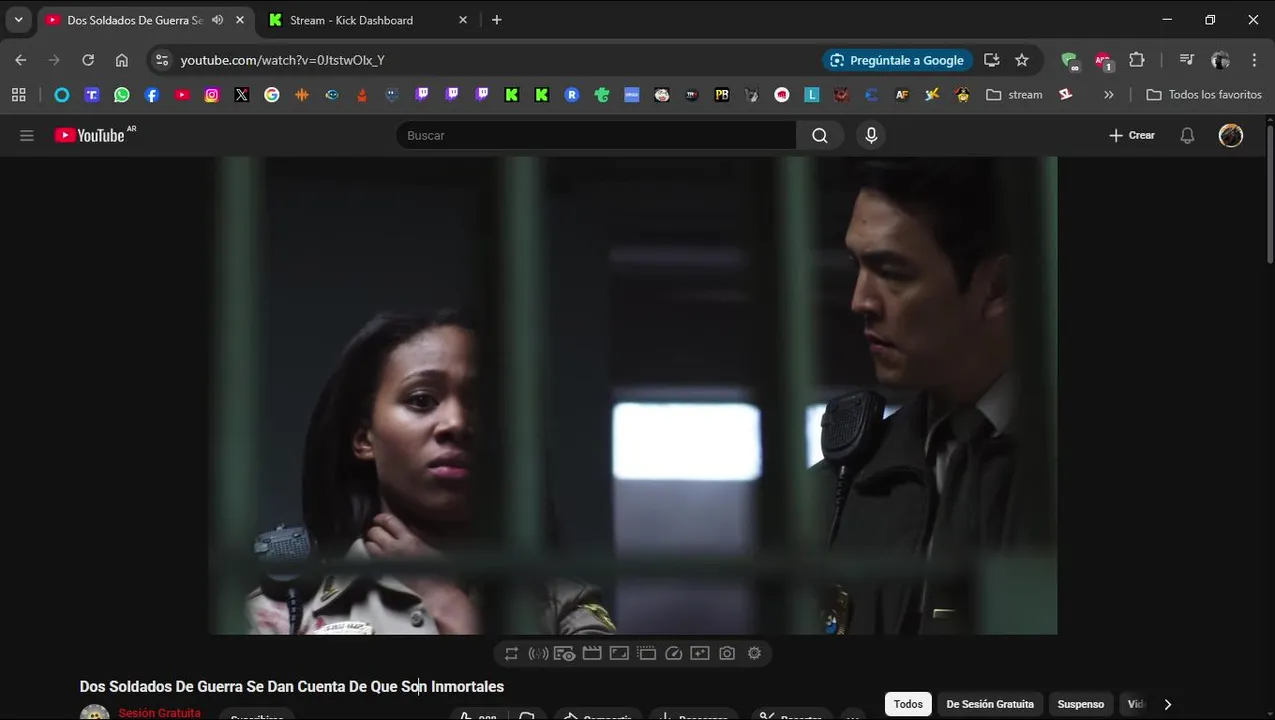Open the apps grid in bookmarks bar

[18, 95]
